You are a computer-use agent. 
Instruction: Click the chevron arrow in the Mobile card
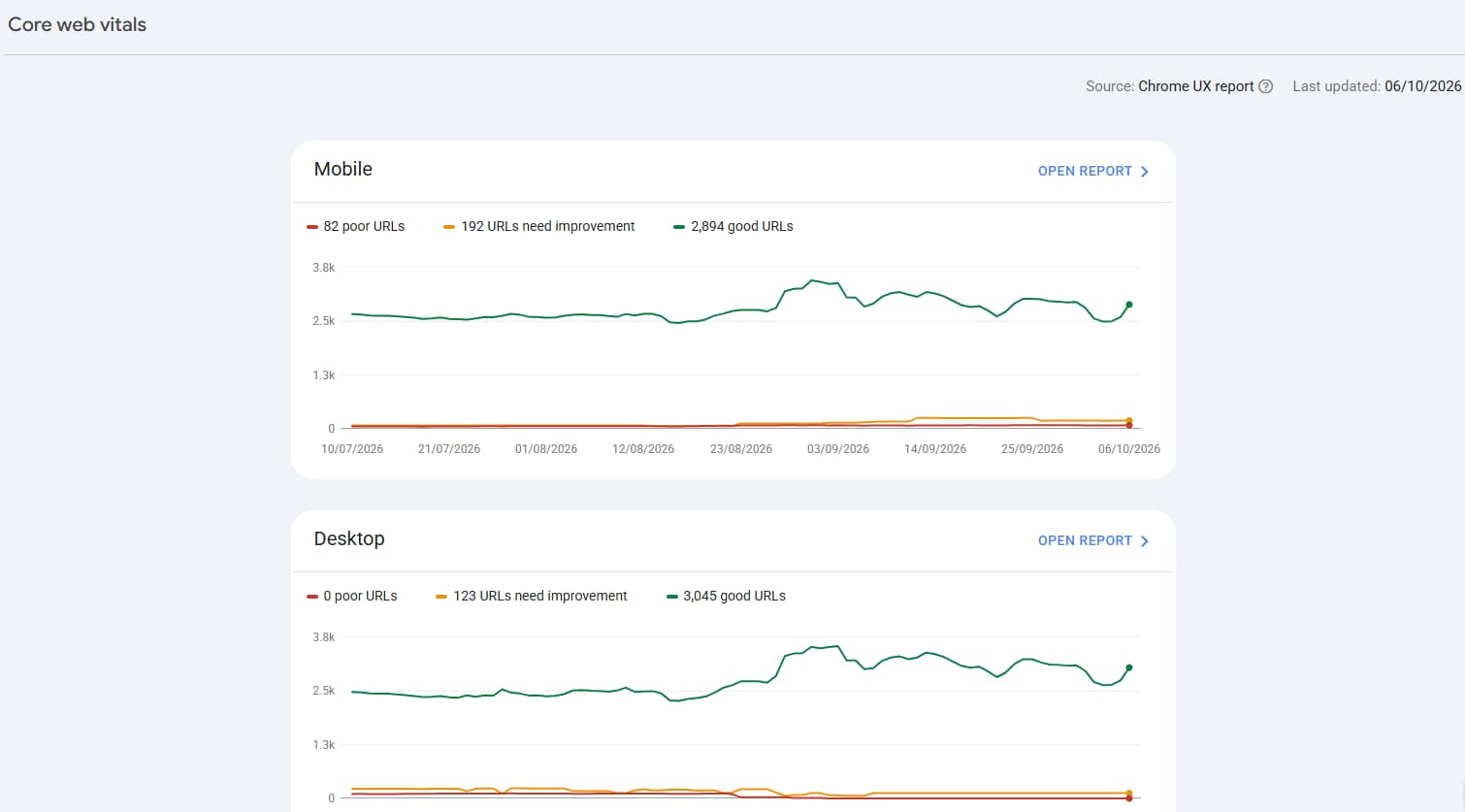pyautogui.click(x=1145, y=172)
